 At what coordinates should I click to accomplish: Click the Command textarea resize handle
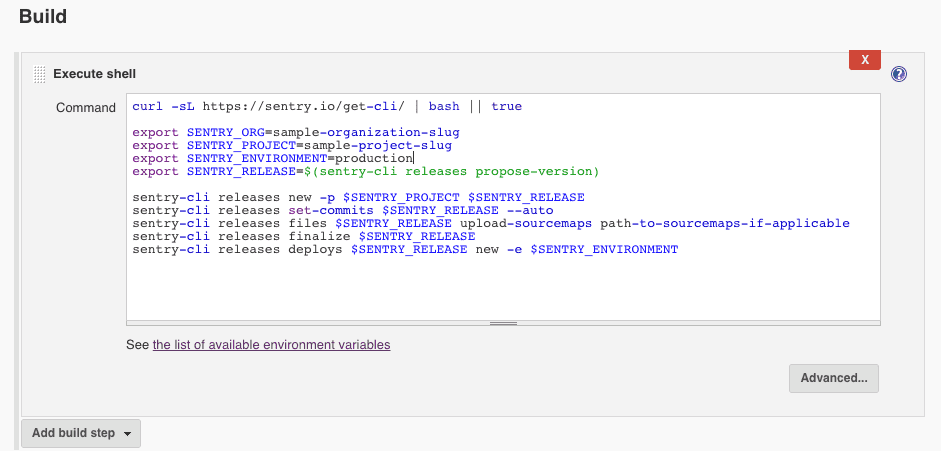click(x=503, y=323)
